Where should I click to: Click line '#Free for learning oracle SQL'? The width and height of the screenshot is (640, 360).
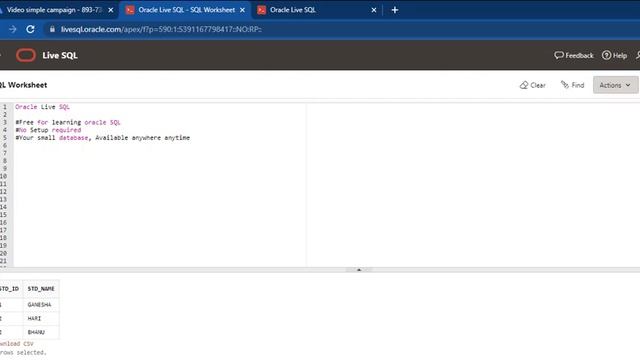pos(68,122)
